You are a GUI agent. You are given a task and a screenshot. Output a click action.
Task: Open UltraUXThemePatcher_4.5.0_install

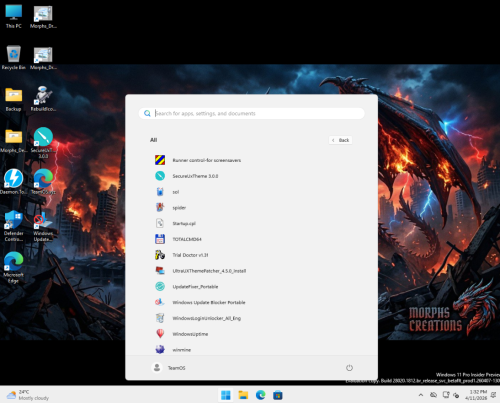[200, 271]
